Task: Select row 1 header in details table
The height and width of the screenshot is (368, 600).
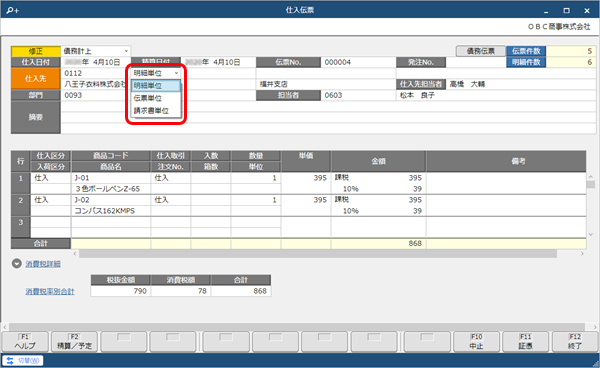Action: [21, 183]
